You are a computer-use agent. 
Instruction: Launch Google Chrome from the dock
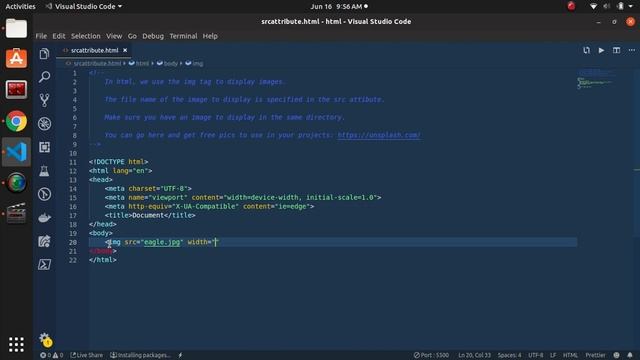[16, 121]
